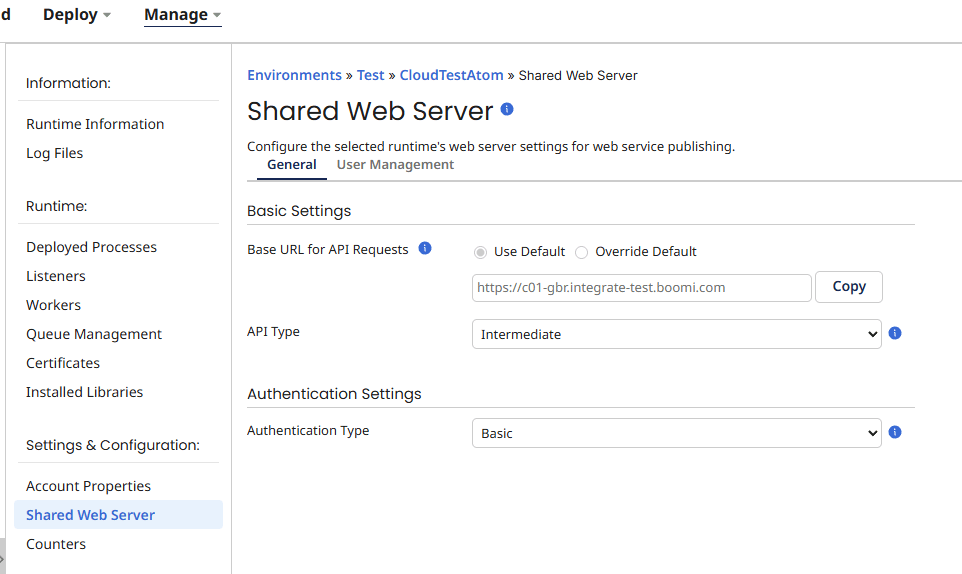Expand the Manage menu
The image size is (962, 574).
pos(182,15)
